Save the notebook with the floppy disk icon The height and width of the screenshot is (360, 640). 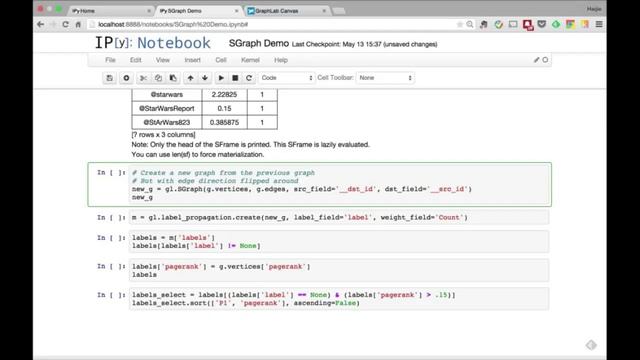point(109,78)
